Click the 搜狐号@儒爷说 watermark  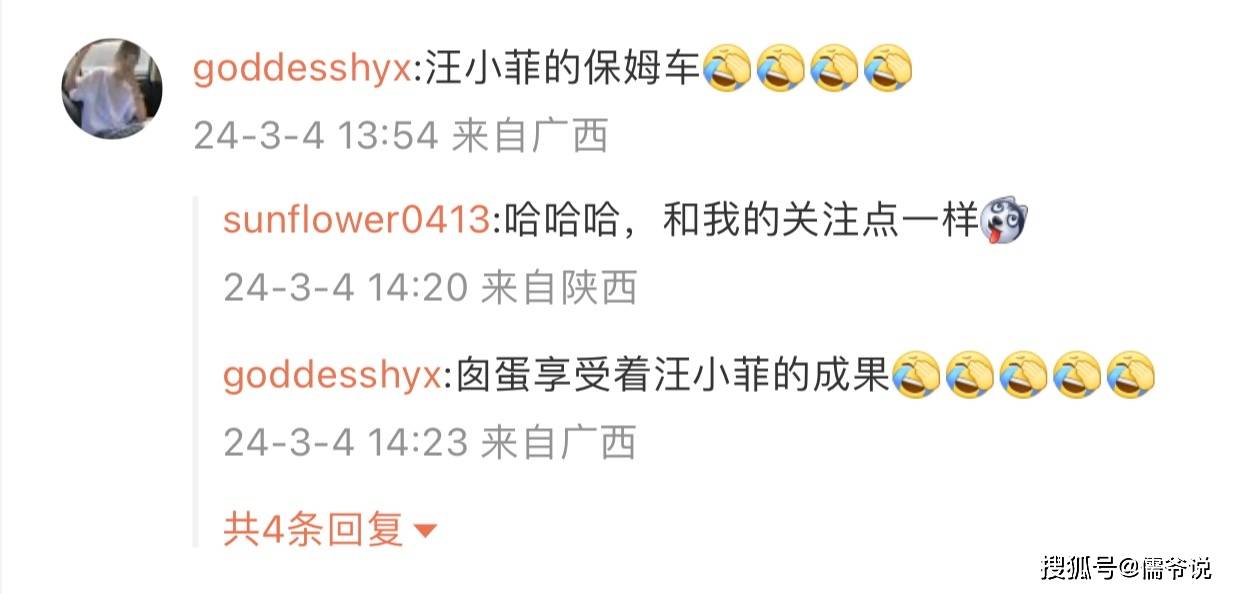[x=1126, y=568]
